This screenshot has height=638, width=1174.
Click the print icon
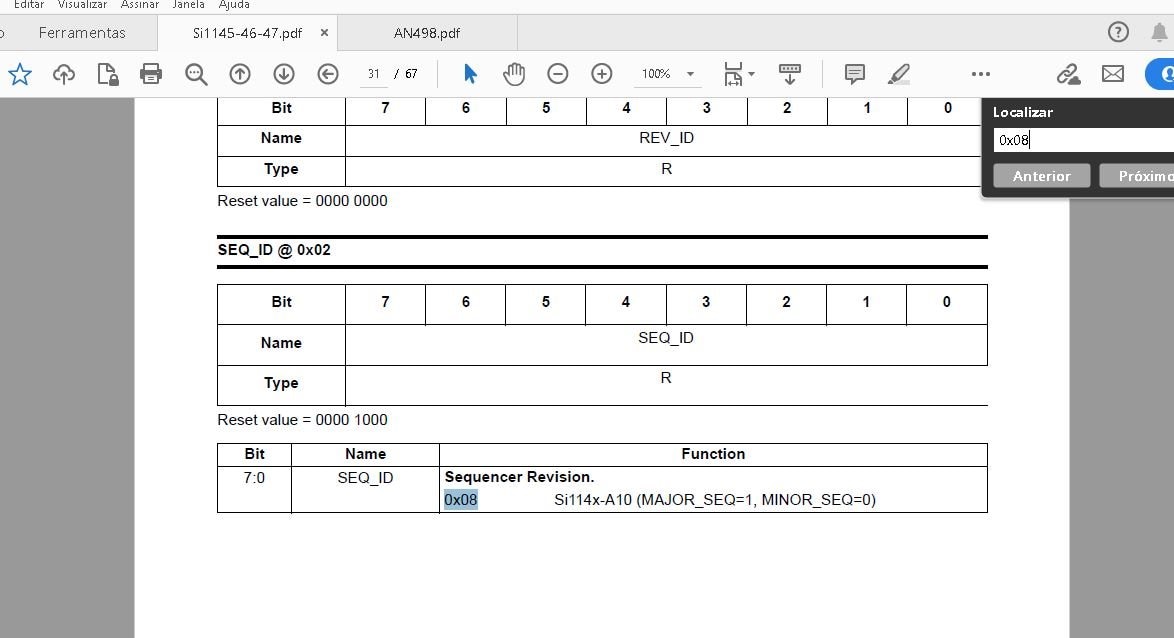click(151, 73)
